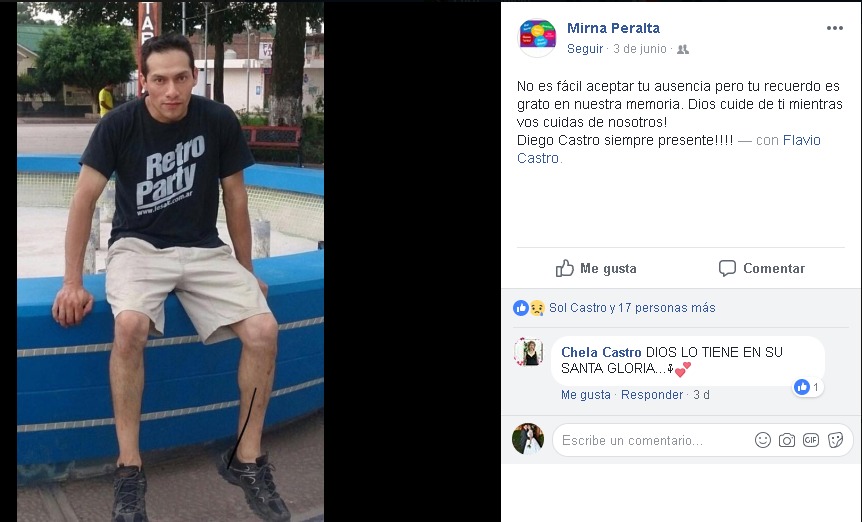Click the blue like reaction icon
Viewport: 862px width, 522px height.
pos(521,308)
